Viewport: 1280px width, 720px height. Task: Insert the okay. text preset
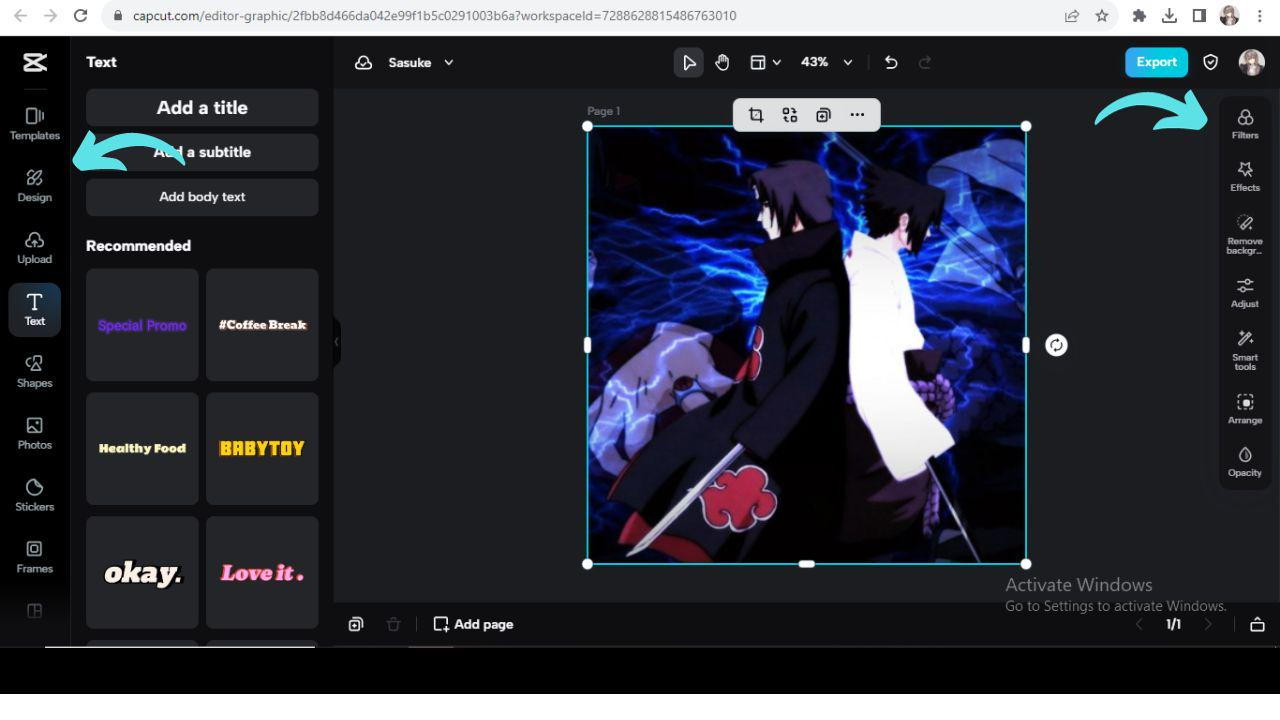click(142, 573)
